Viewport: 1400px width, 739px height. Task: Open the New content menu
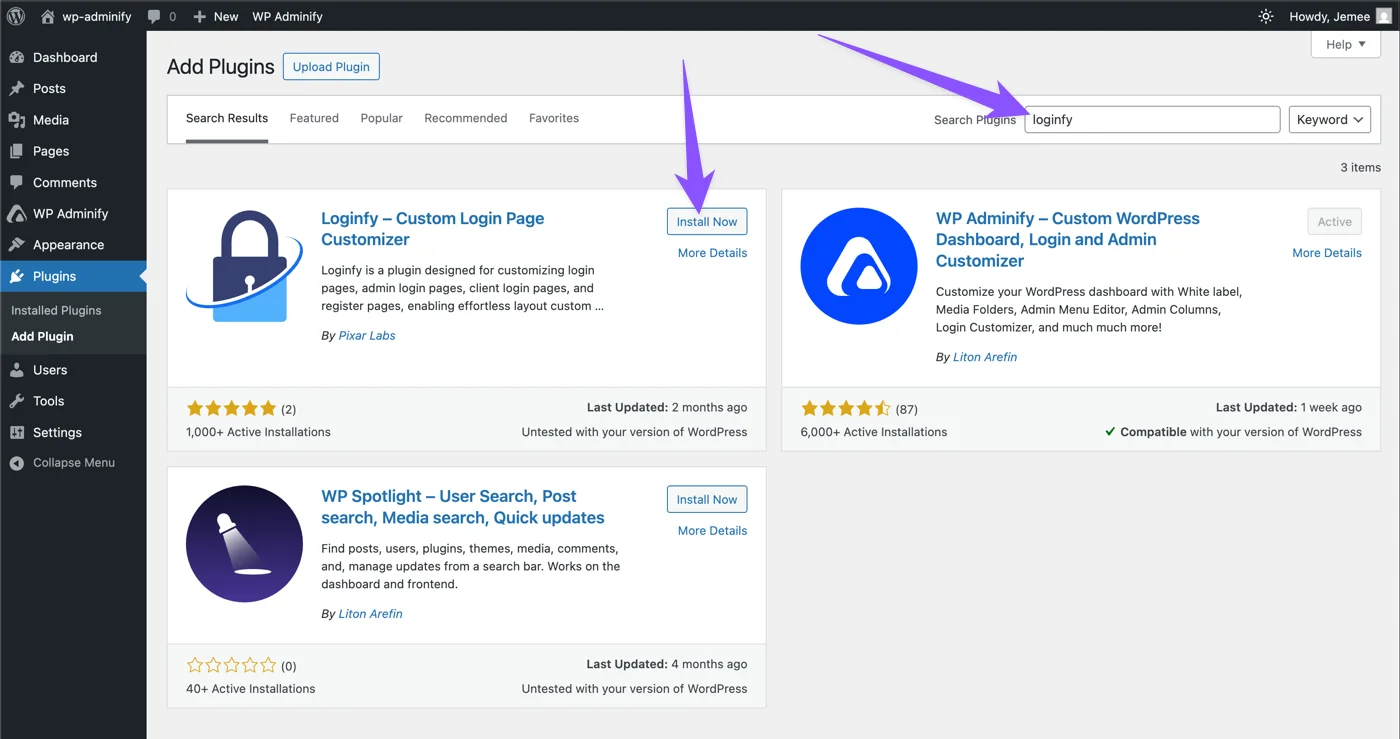215,16
